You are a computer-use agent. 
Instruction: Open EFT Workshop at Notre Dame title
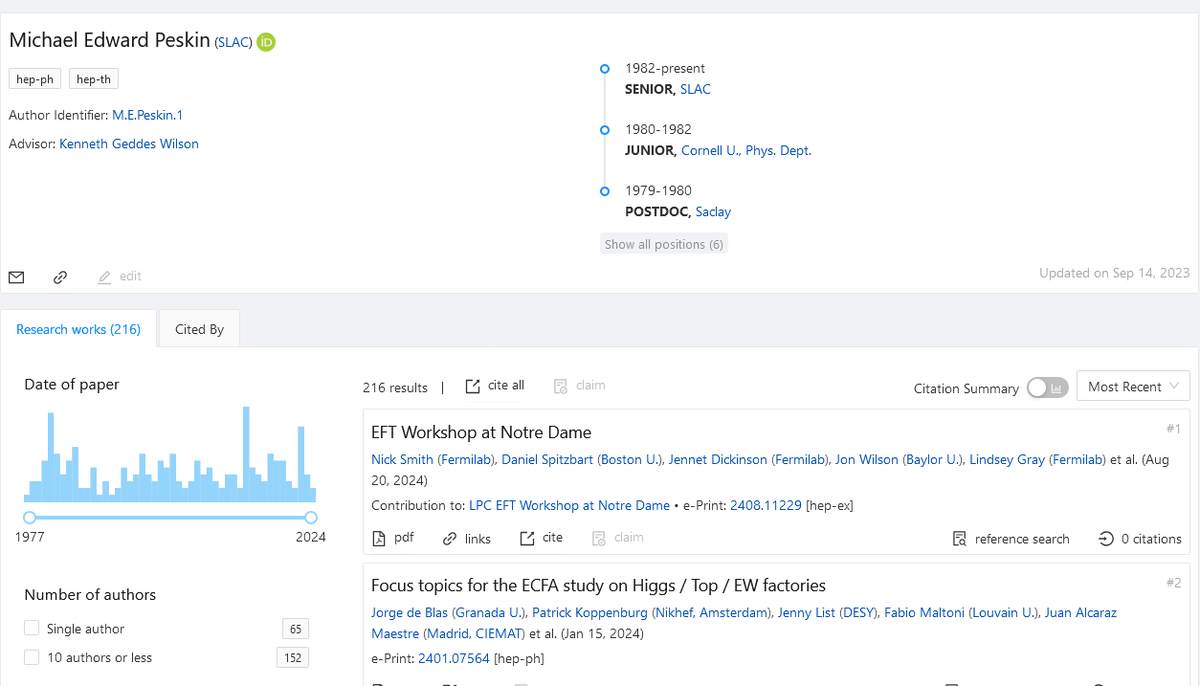click(481, 432)
